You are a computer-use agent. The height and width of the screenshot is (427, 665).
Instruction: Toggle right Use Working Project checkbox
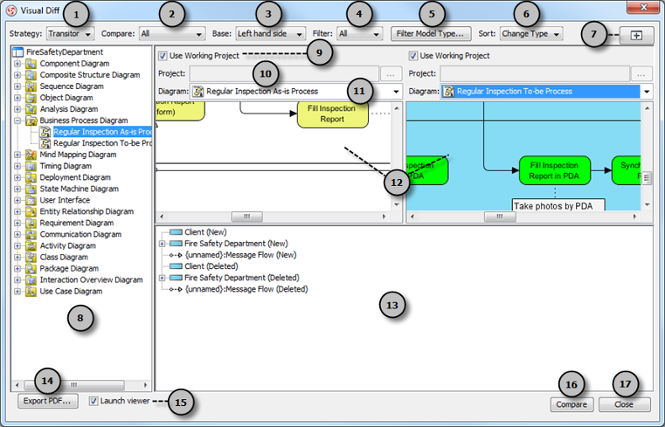click(x=413, y=56)
